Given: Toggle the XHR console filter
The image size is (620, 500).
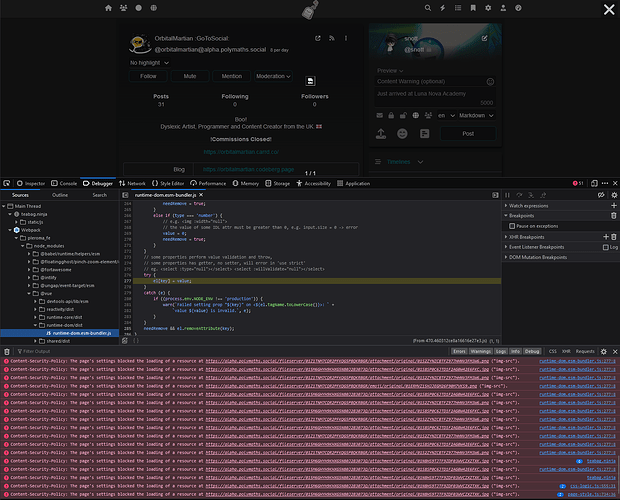Looking at the screenshot, I should pos(566,351).
